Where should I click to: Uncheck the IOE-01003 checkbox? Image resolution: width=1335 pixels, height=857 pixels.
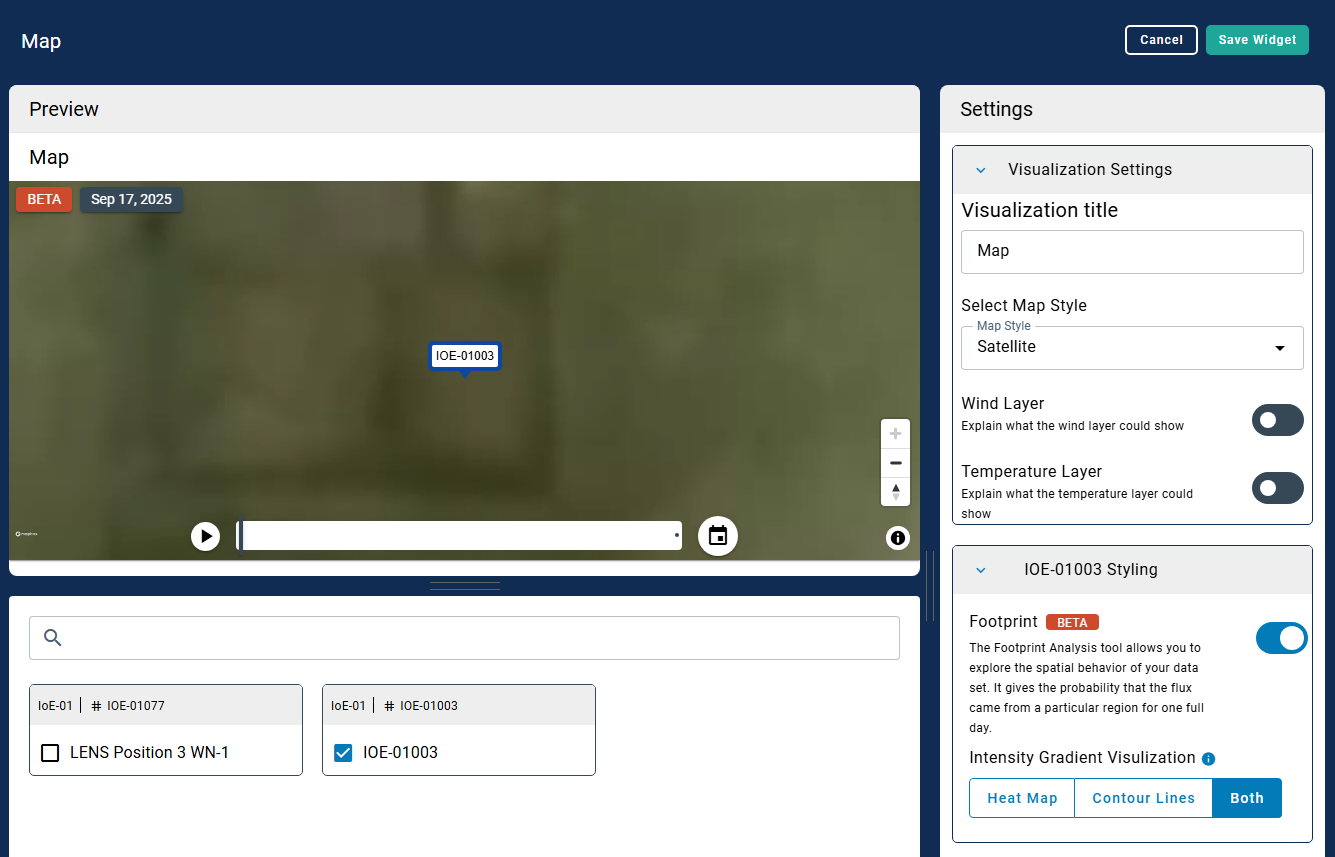(343, 753)
